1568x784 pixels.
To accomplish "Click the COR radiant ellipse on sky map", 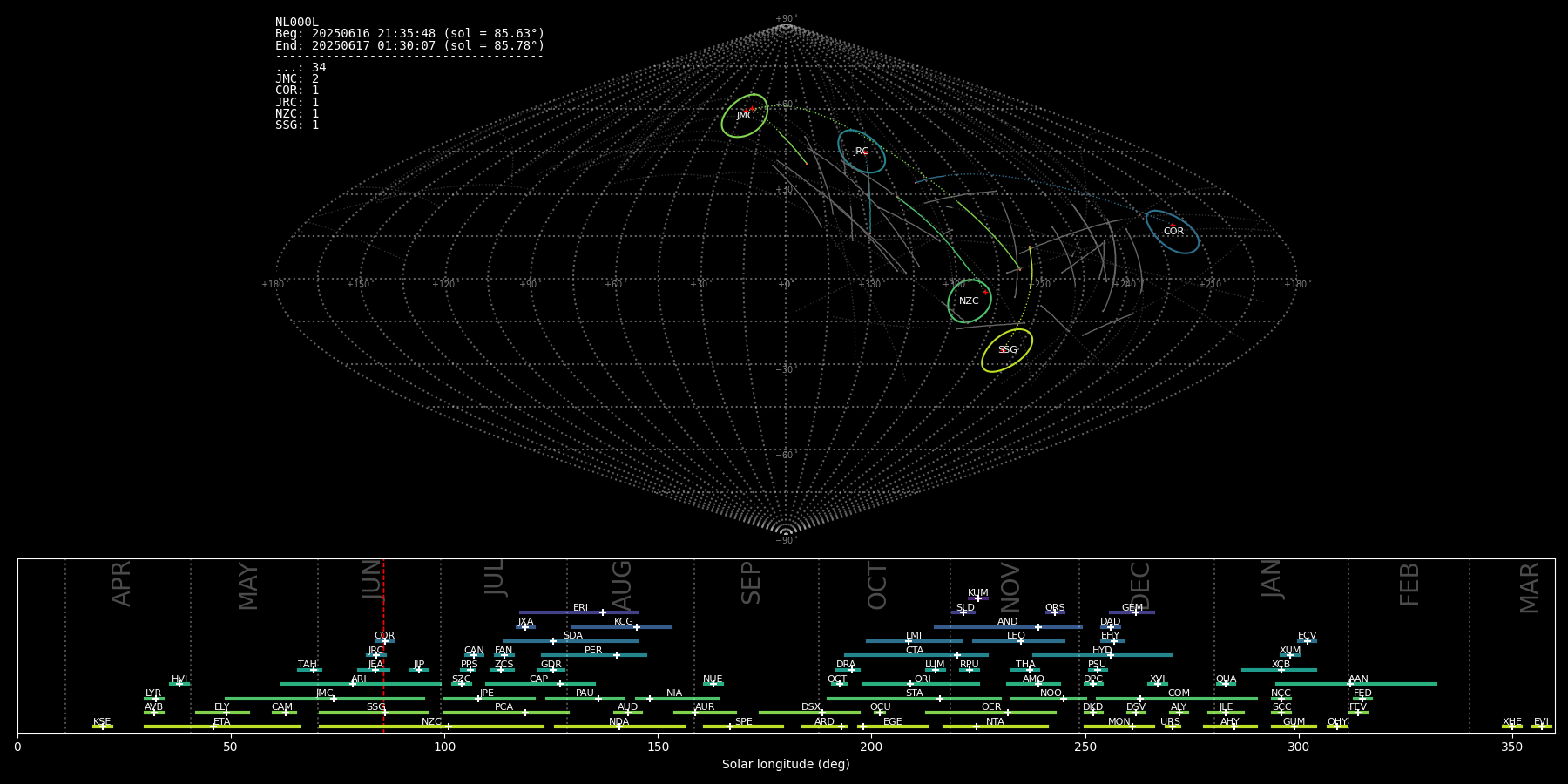I will (1173, 232).
